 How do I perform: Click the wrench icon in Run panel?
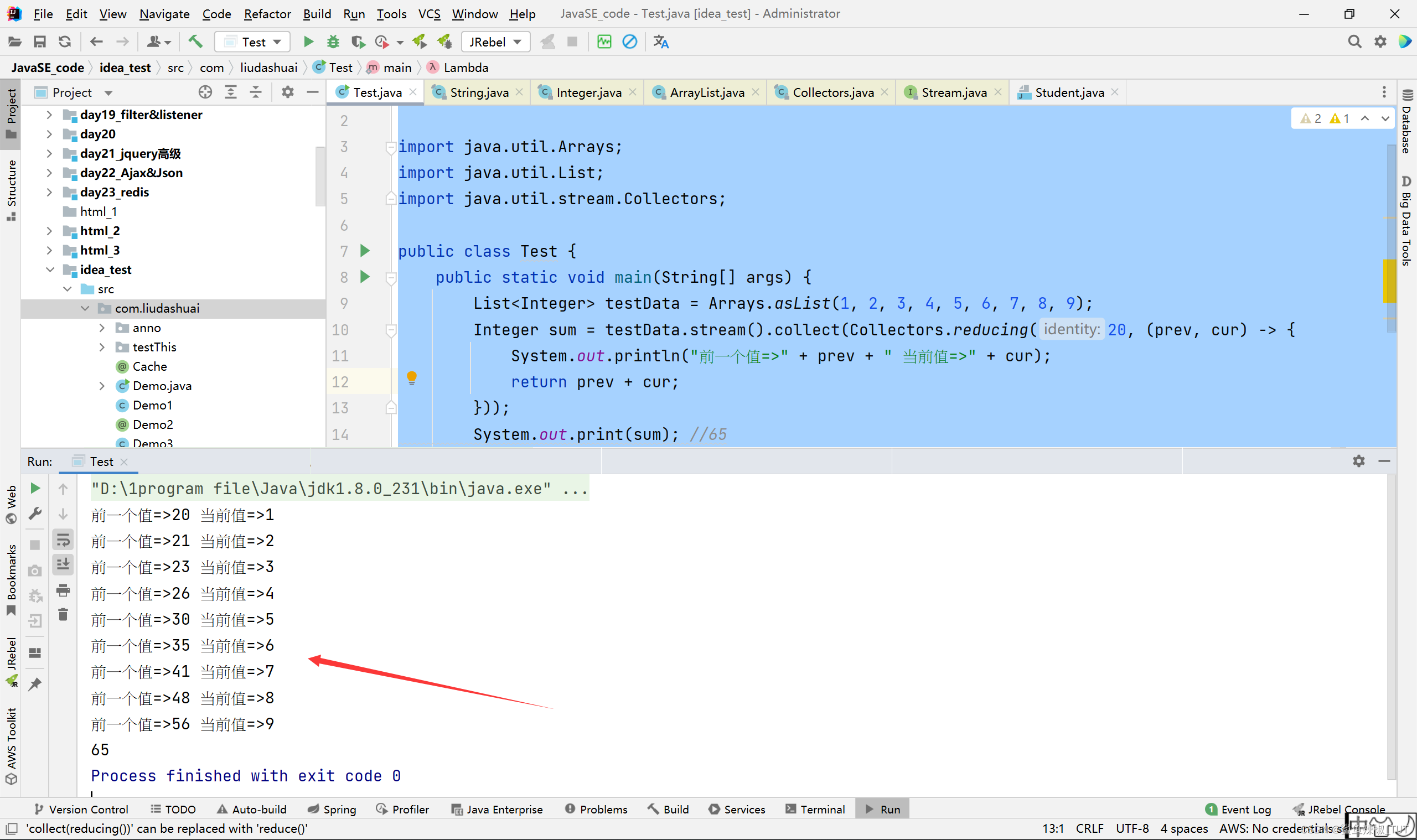pos(35,514)
